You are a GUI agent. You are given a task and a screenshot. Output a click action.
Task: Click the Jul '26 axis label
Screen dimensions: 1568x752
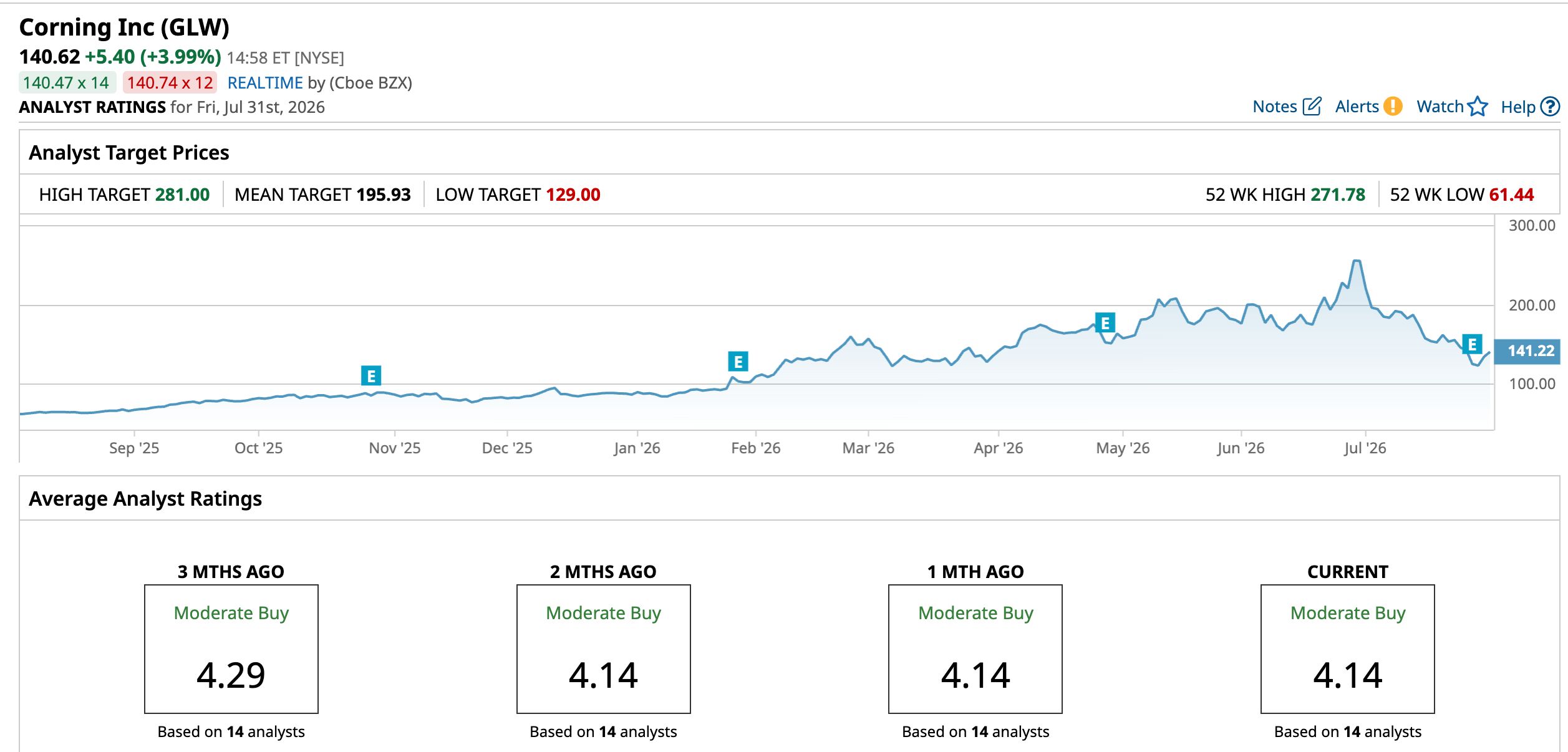1365,448
